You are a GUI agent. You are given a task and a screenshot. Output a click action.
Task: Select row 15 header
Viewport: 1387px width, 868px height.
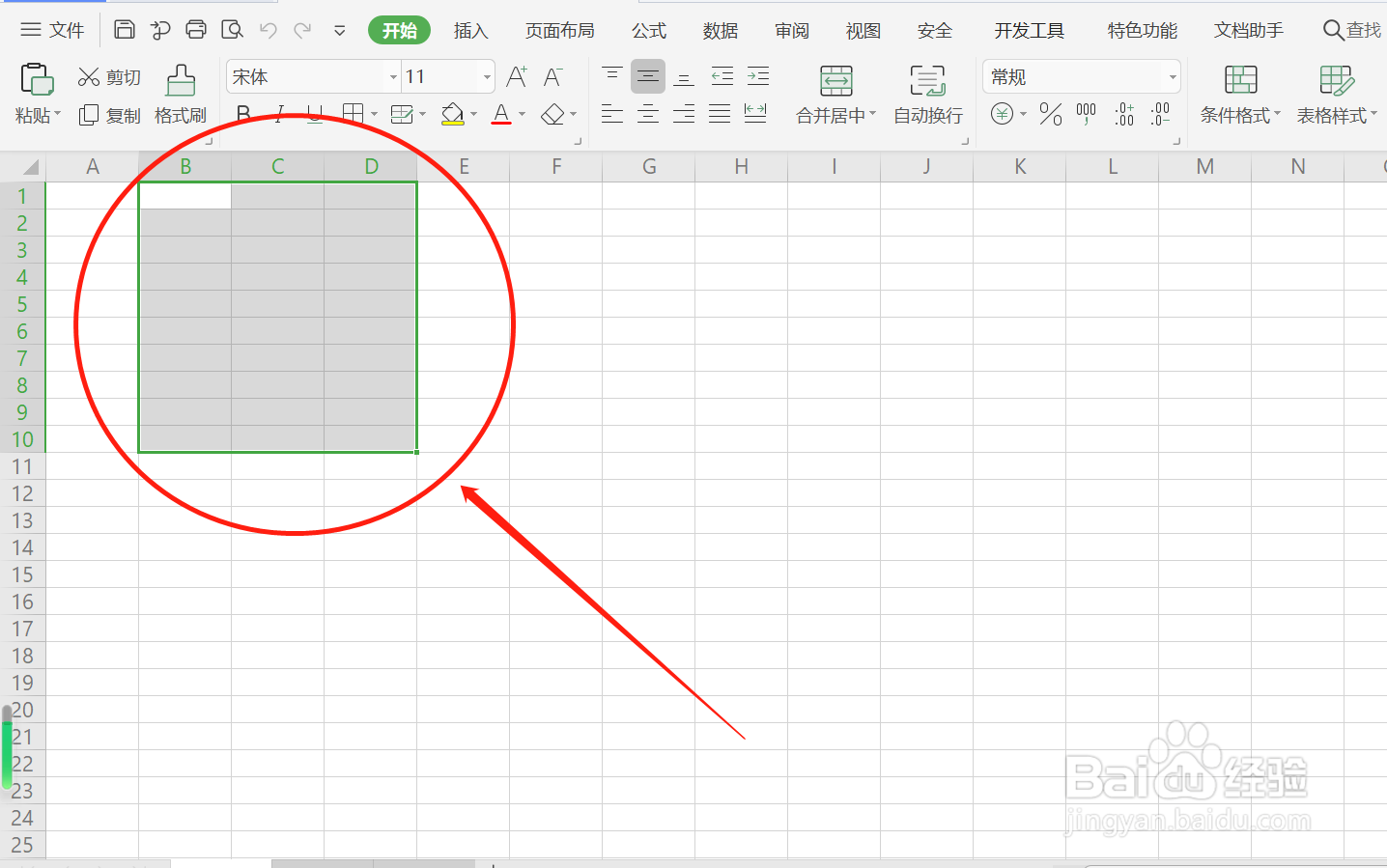click(22, 574)
